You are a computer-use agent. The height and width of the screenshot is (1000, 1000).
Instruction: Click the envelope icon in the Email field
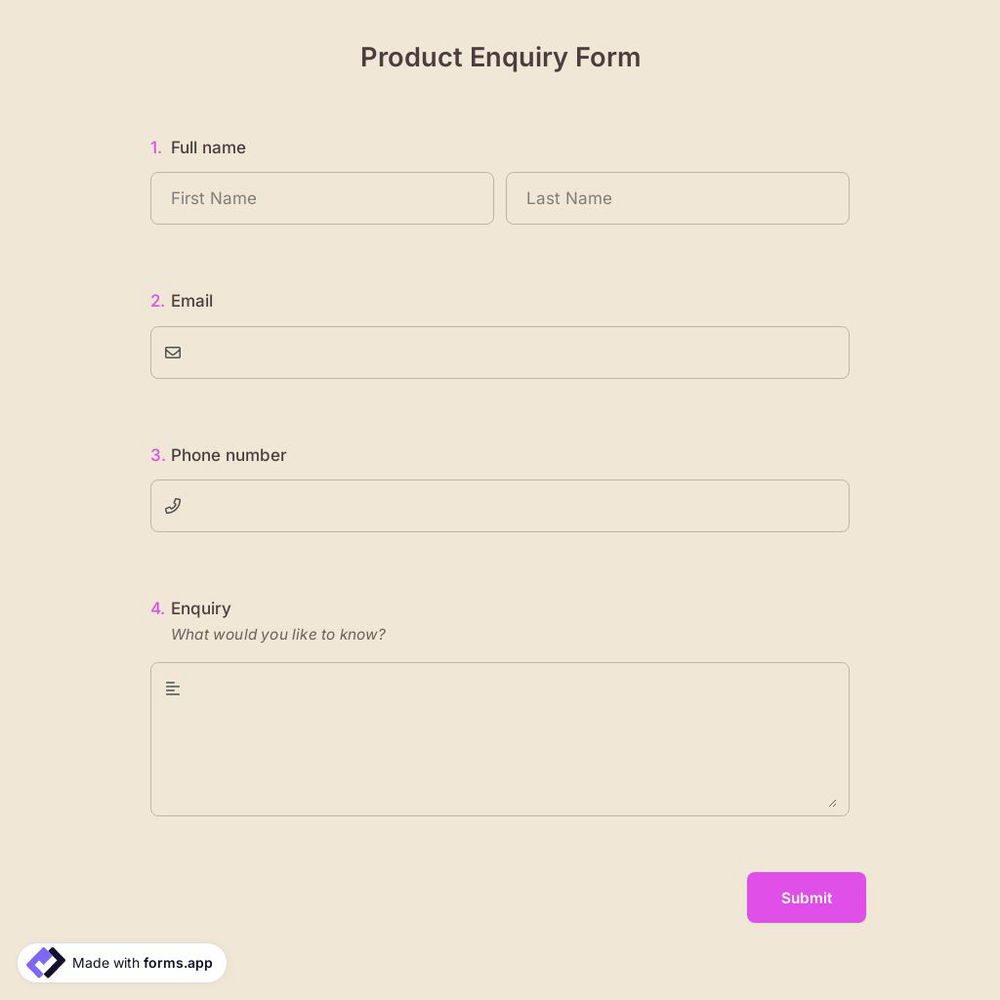173,352
